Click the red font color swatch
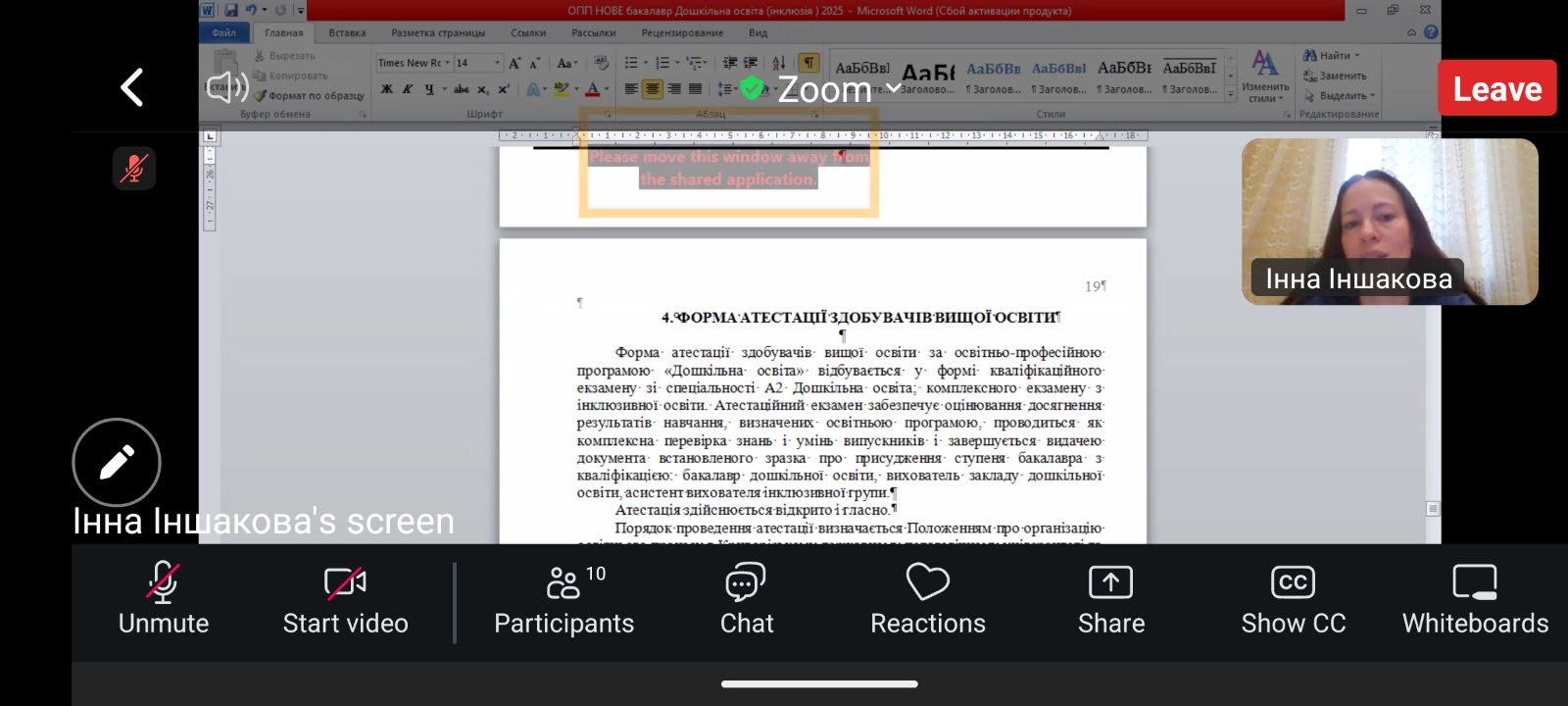 point(592,89)
